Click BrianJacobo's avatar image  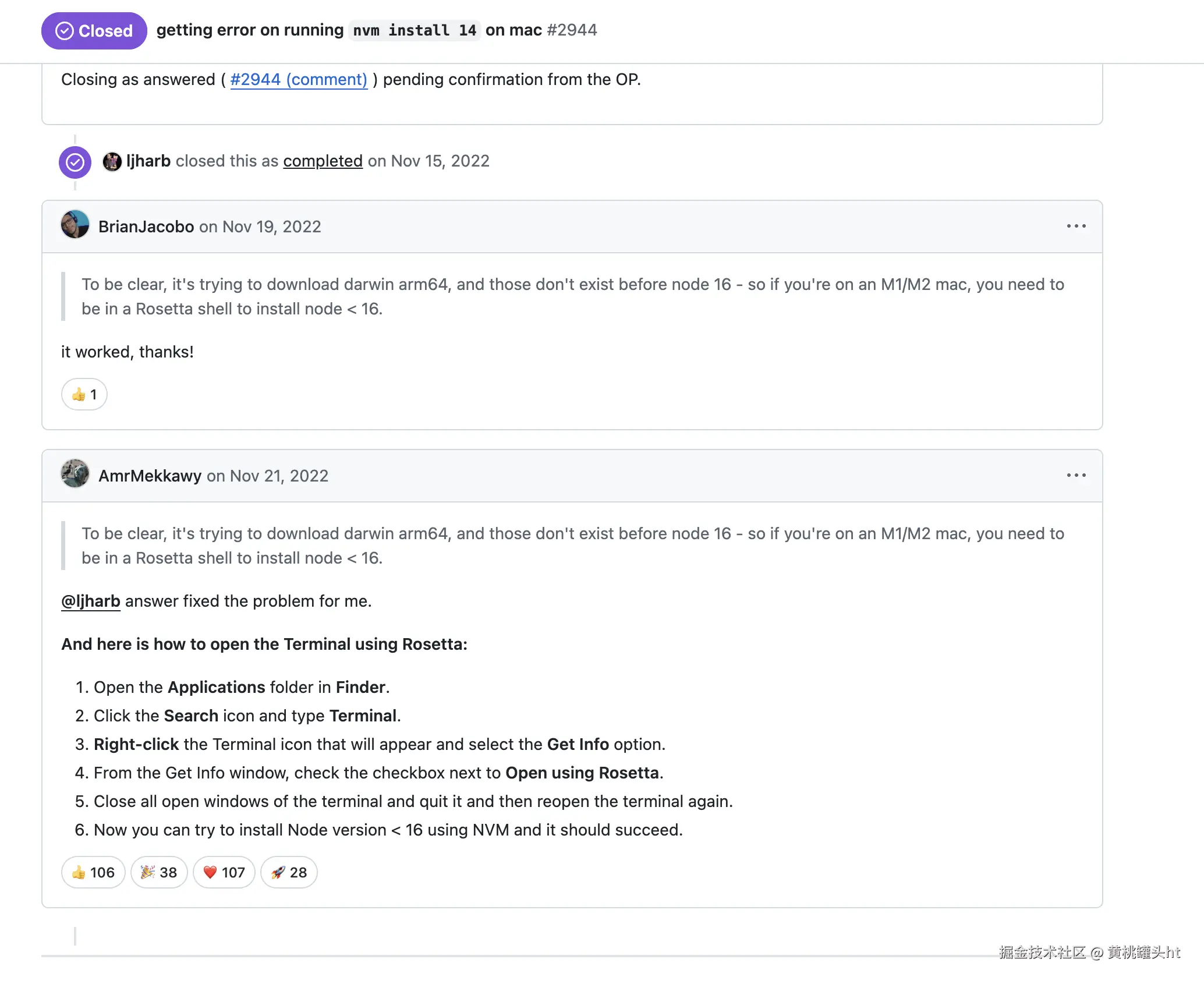pyautogui.click(x=75, y=225)
